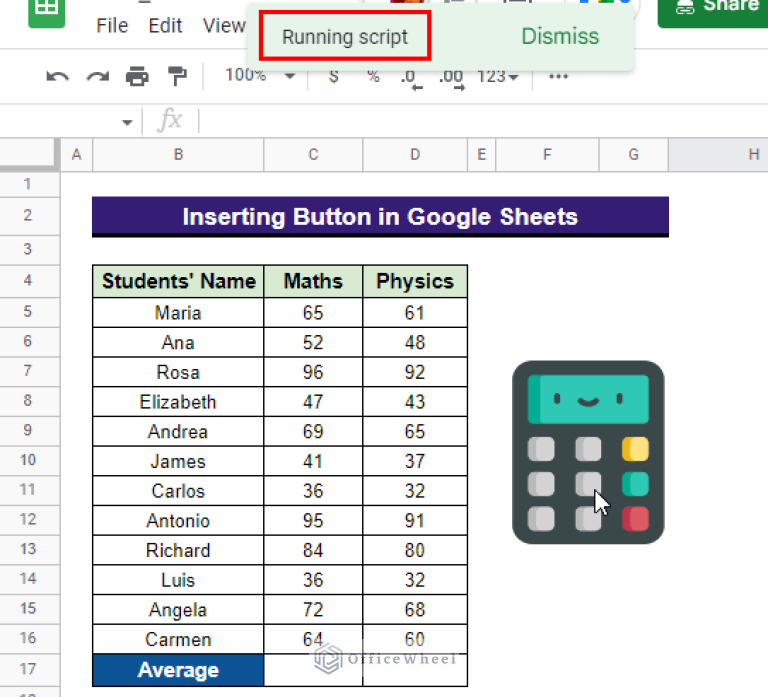Open the zoom 100% dropdown

tap(259, 76)
